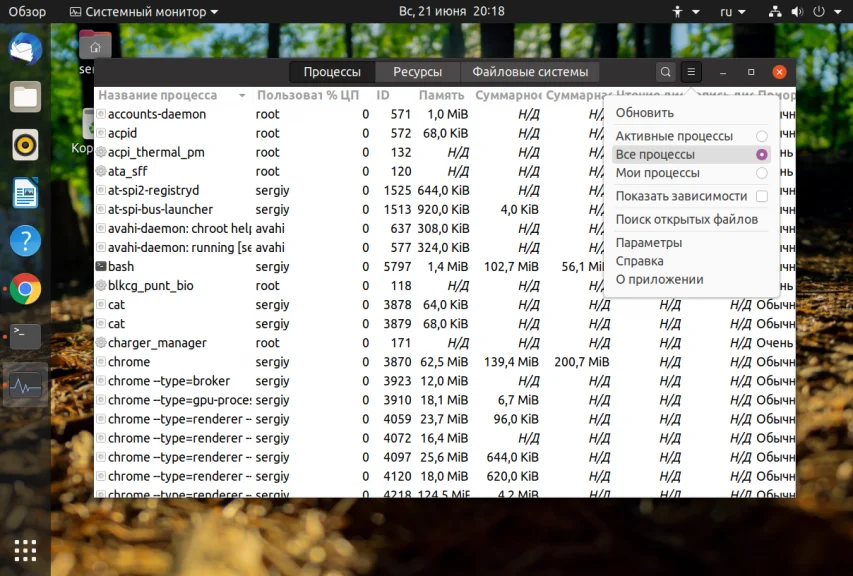Image resolution: width=853 pixels, height=576 pixels.
Task: Open Thunderbird mail from the dock
Action: click(25, 49)
